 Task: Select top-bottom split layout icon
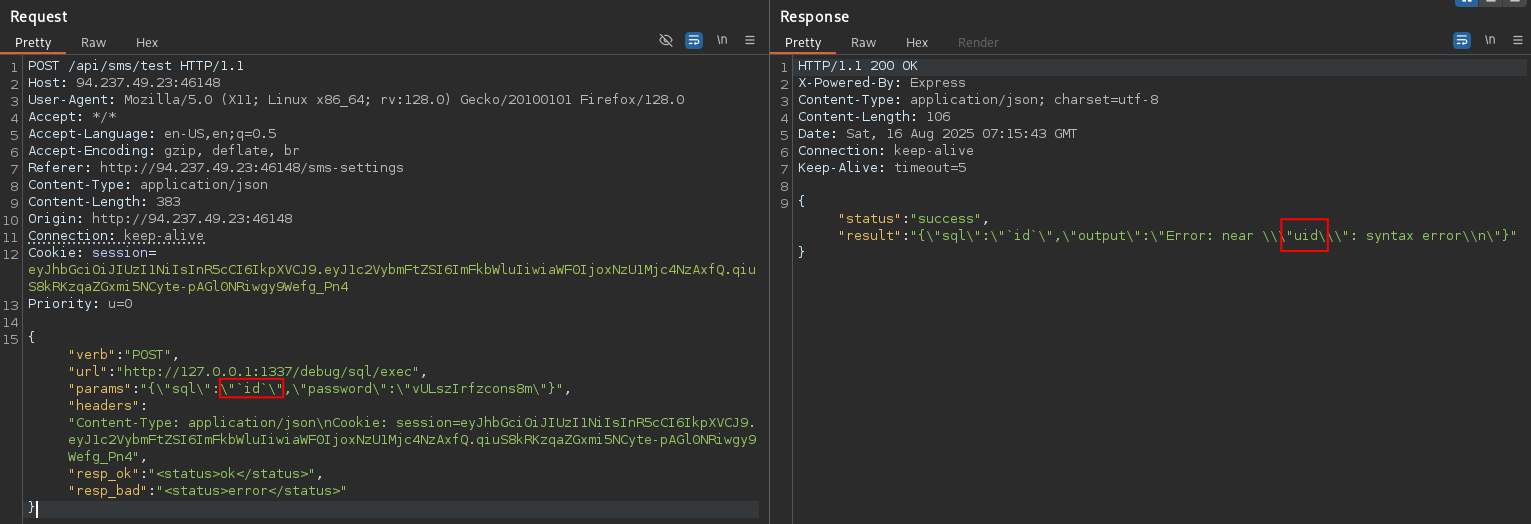coord(1491,3)
